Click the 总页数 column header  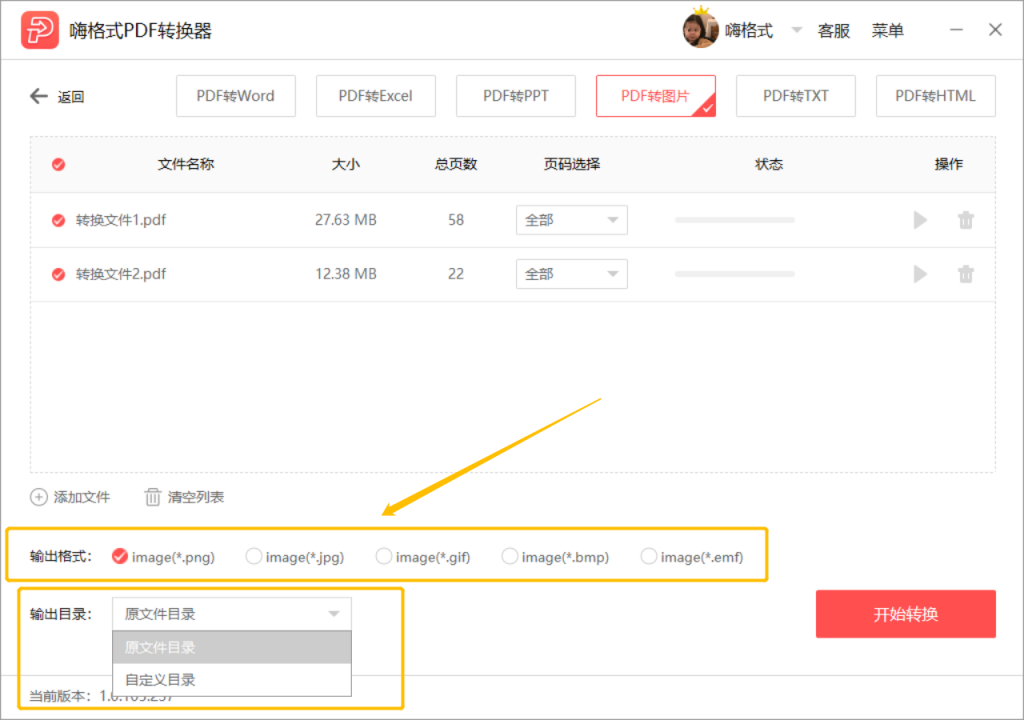456,164
